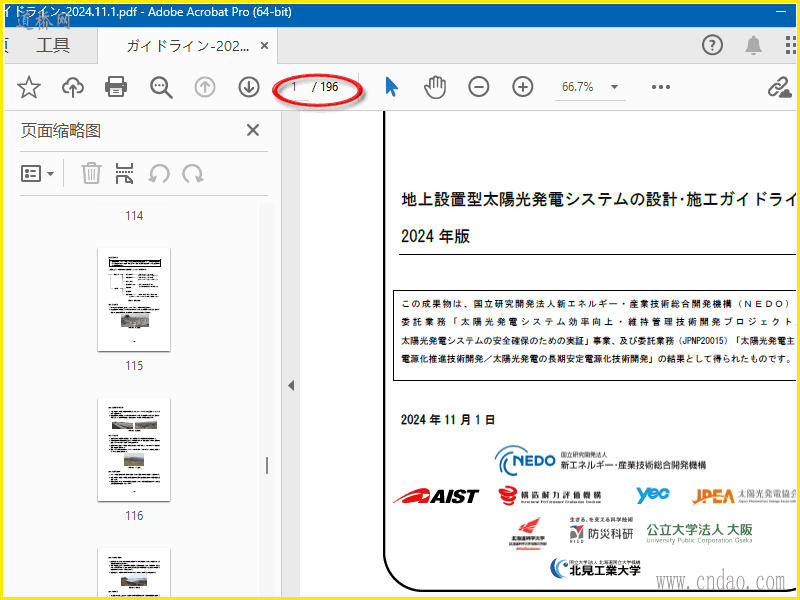Image resolution: width=800 pixels, height=600 pixels.
Task: Collapse the navigation pane arrow
Action: pos(291,385)
